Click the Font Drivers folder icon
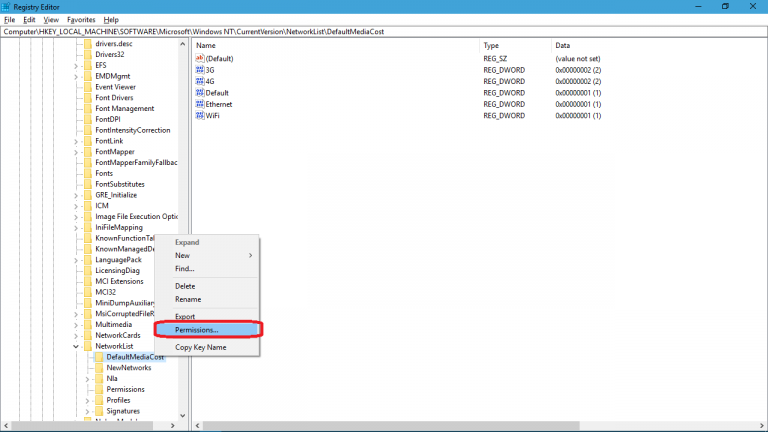This screenshot has height=432, width=768. [x=88, y=98]
